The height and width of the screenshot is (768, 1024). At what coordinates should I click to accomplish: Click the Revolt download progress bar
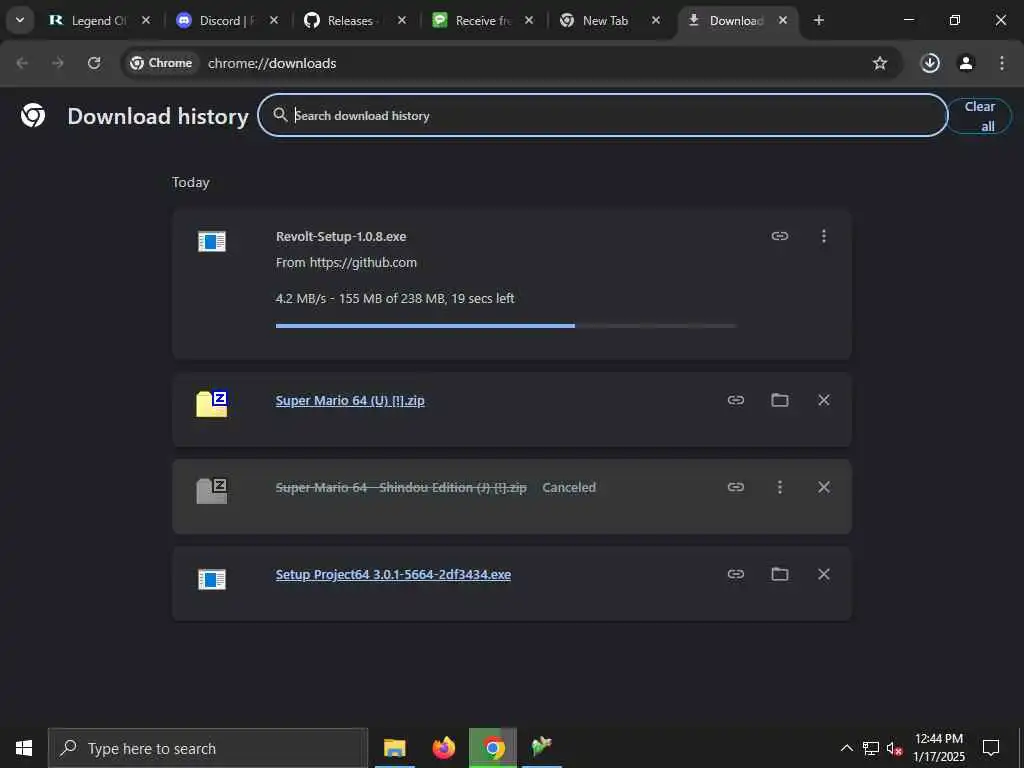point(507,325)
